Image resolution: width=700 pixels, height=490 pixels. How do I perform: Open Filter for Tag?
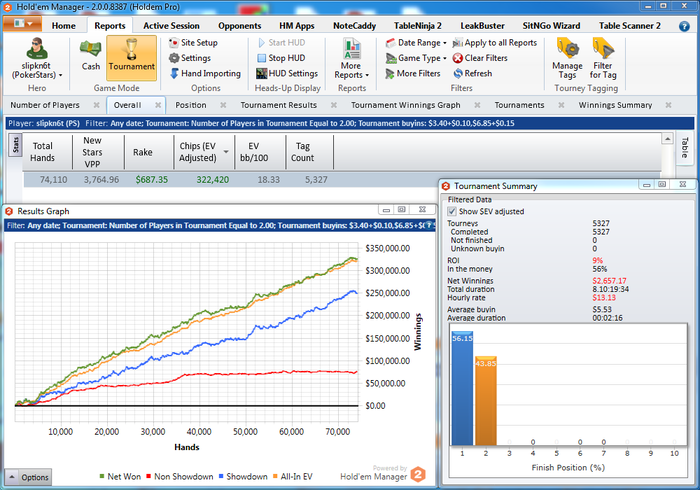point(603,59)
